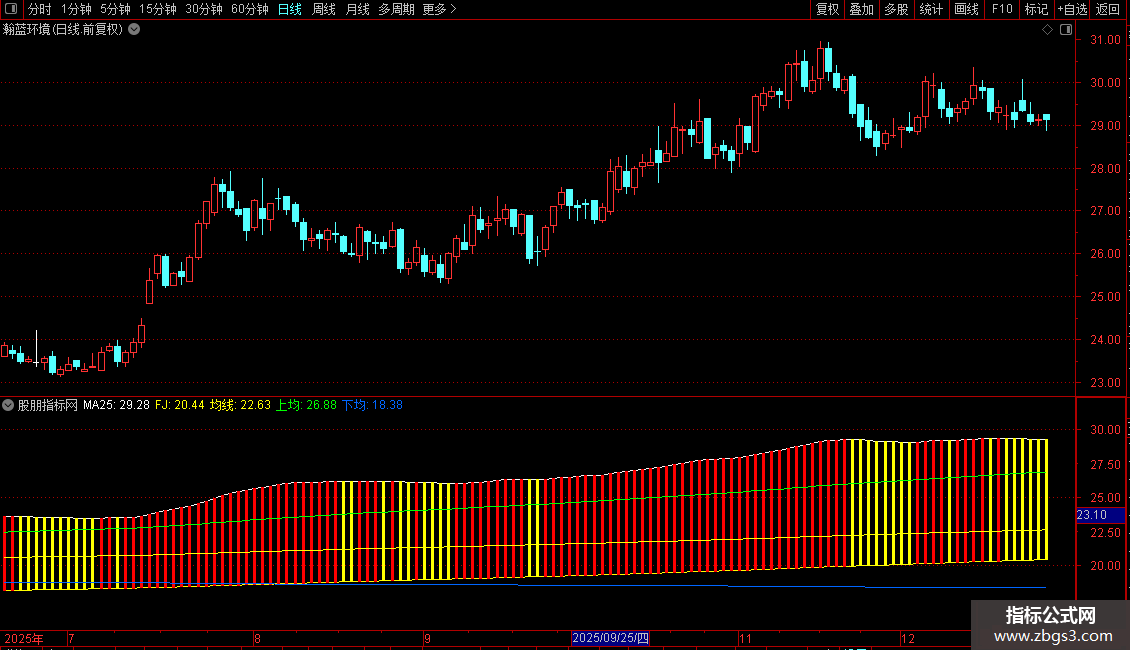Image resolution: width=1130 pixels, height=650 pixels.
Task: Click month 8 on the time axis
Action: (257, 638)
